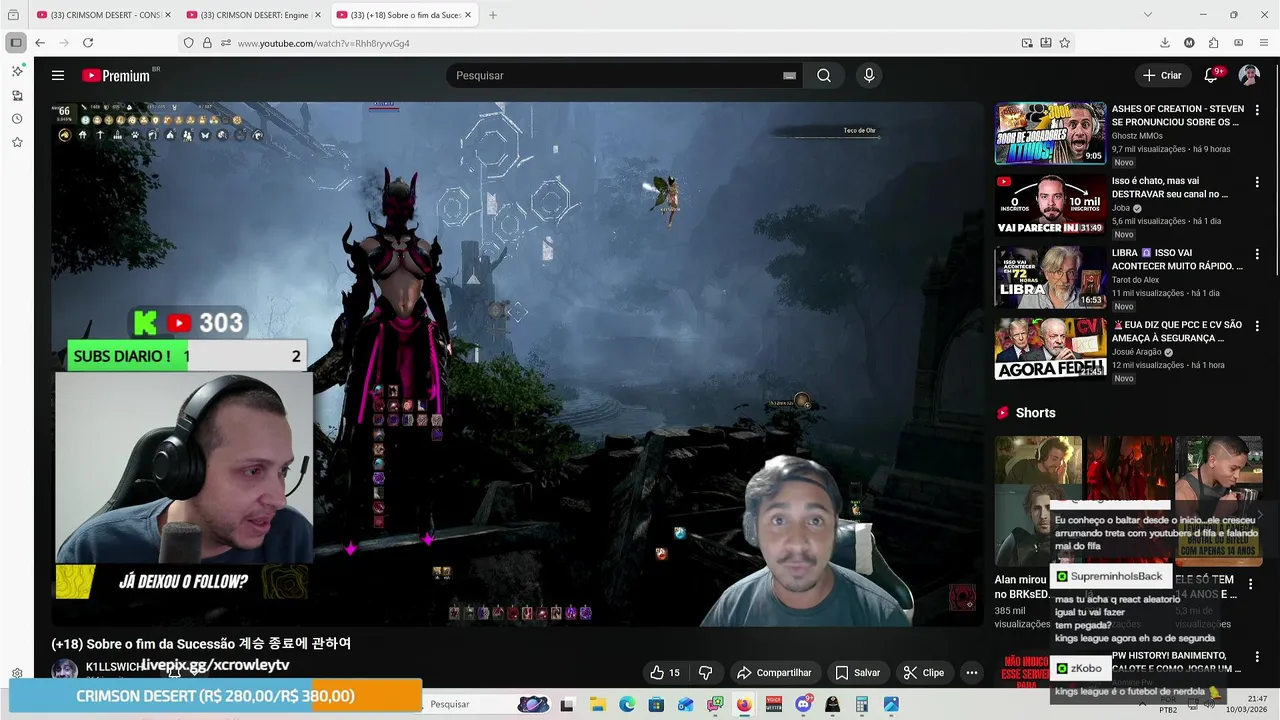The height and width of the screenshot is (720, 1280).
Task: Open YouTube notifications bell
Action: point(1211,75)
